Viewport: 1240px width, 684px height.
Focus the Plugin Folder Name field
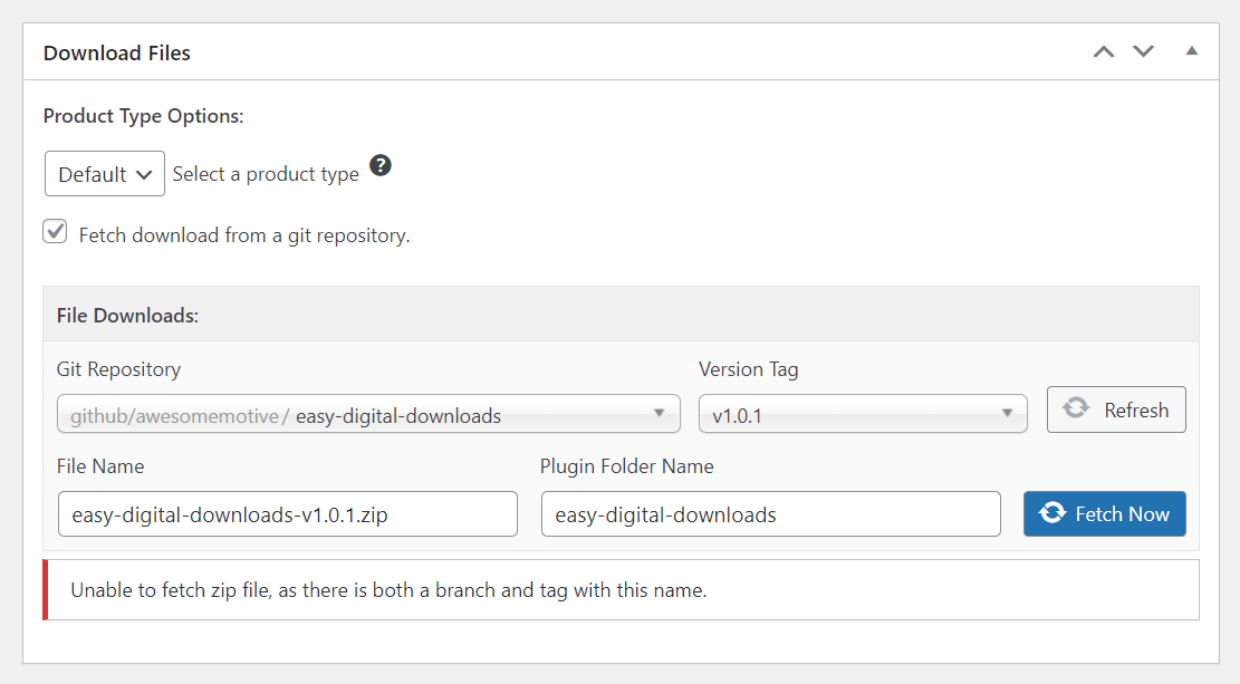tap(771, 515)
